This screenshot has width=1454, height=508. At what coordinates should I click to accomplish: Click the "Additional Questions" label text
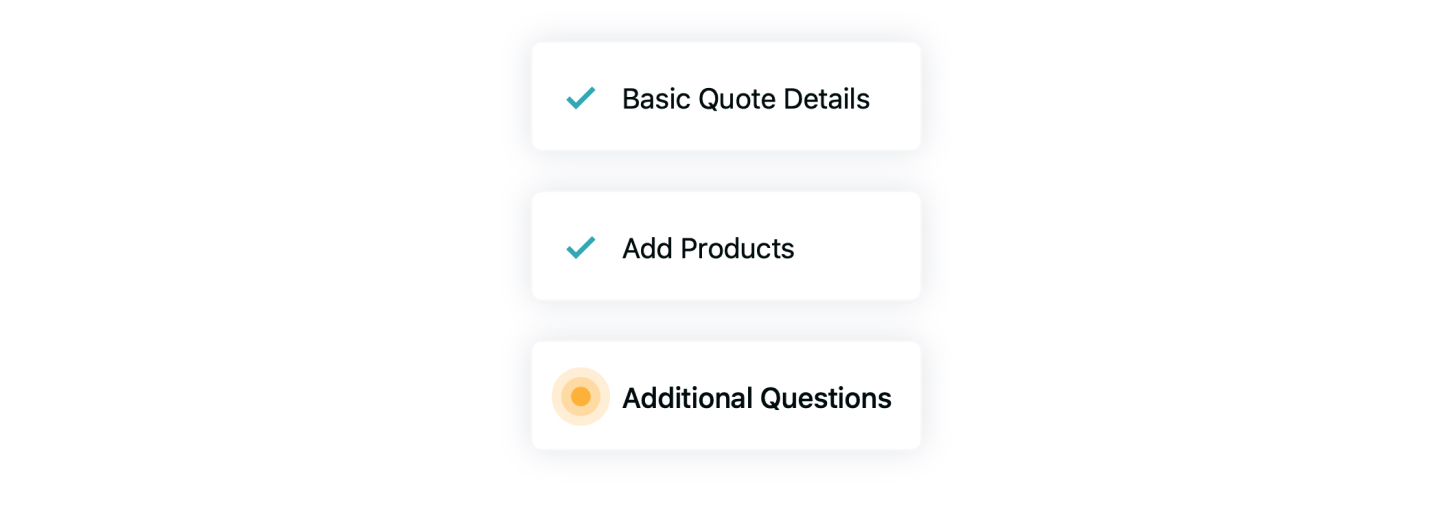(x=757, y=398)
